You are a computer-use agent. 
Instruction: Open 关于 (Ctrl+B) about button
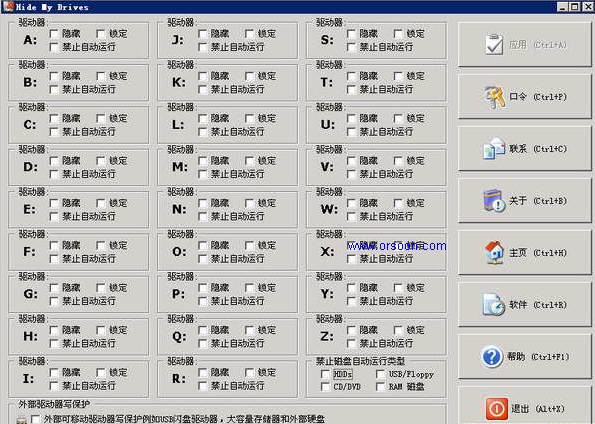524,201
